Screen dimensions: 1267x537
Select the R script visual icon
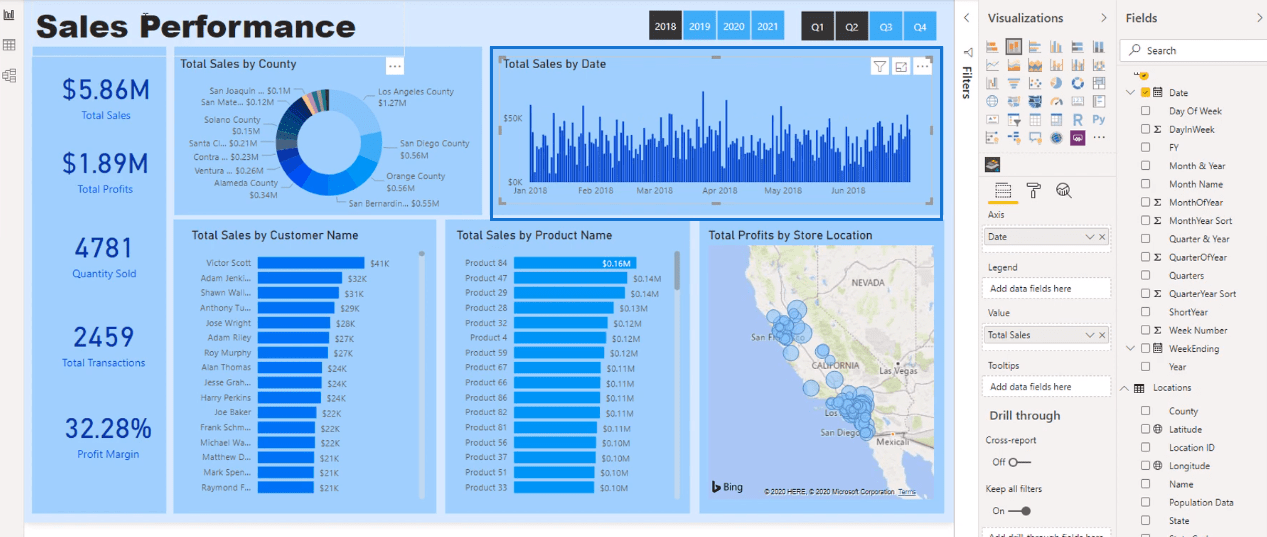(x=1080, y=119)
